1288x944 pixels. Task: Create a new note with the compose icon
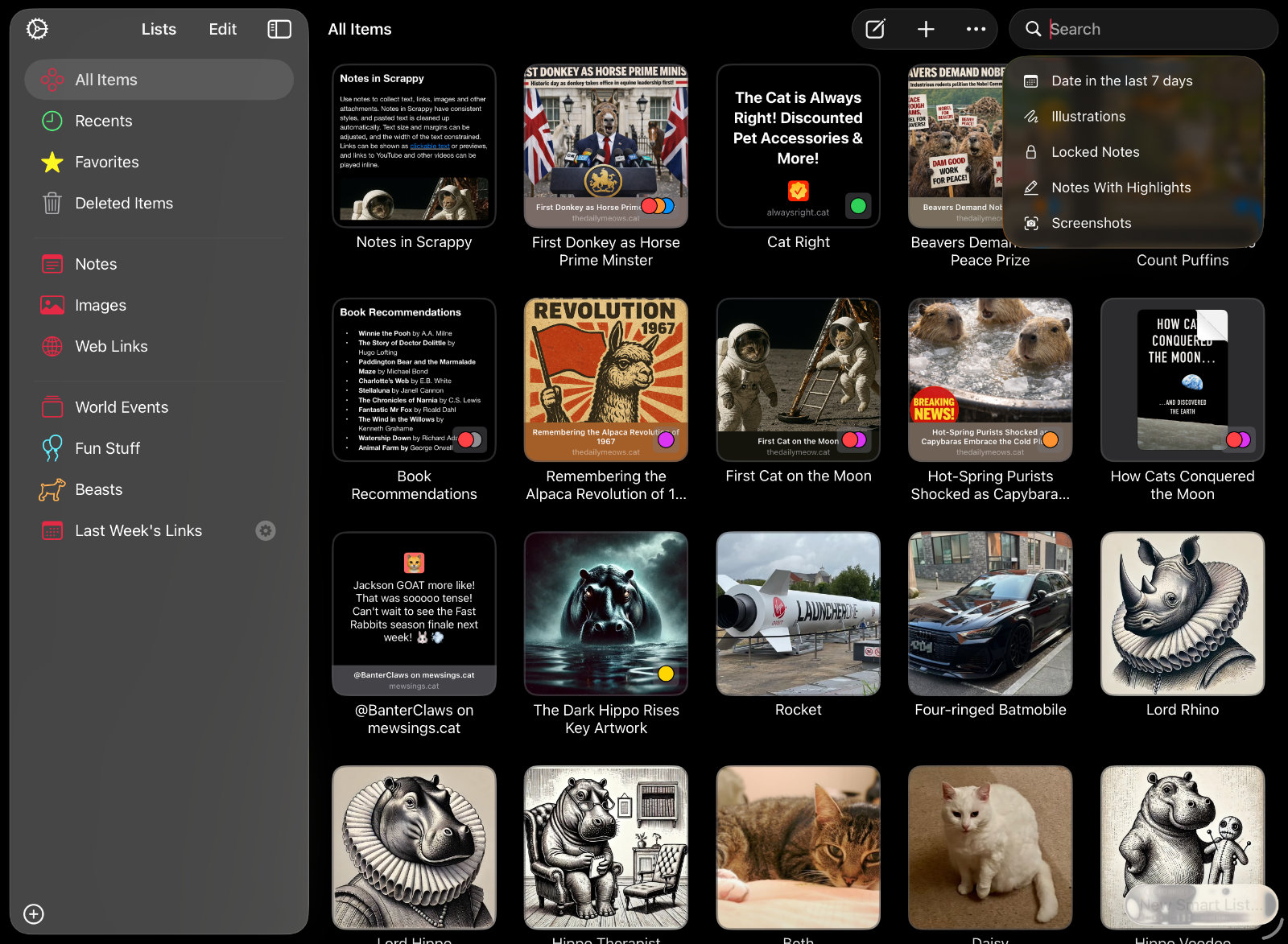(875, 29)
